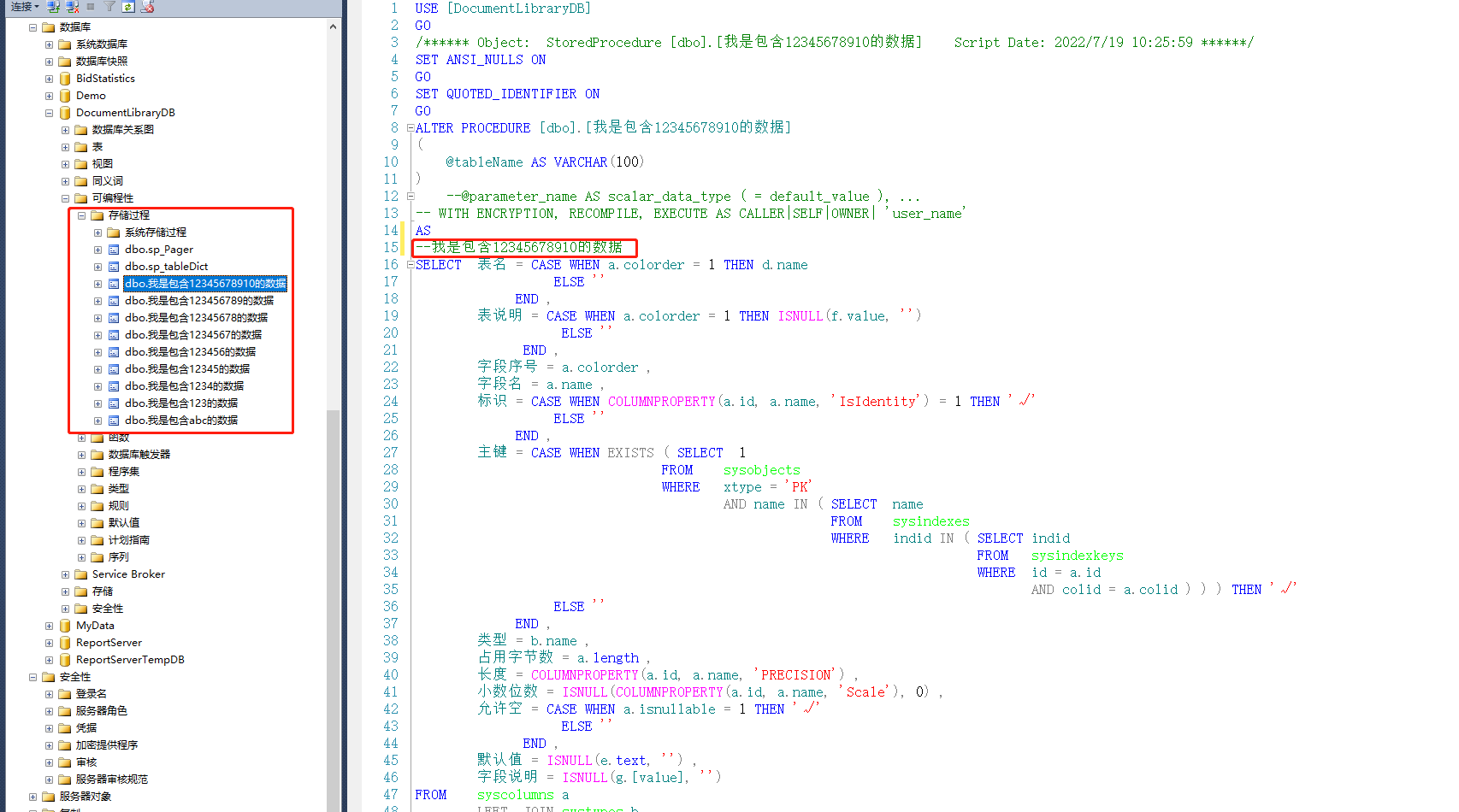1459x812 pixels.
Task: Expand the MyData database node
Action: point(49,626)
